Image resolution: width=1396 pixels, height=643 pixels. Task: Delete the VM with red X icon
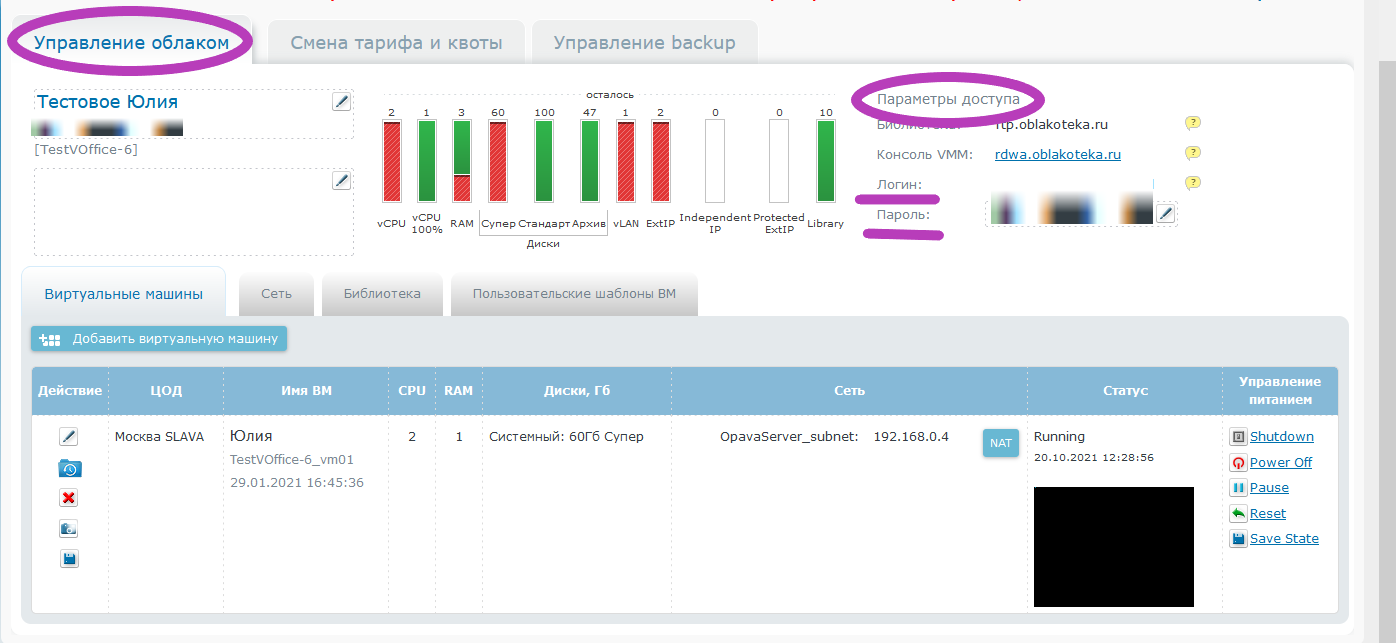[x=68, y=498]
